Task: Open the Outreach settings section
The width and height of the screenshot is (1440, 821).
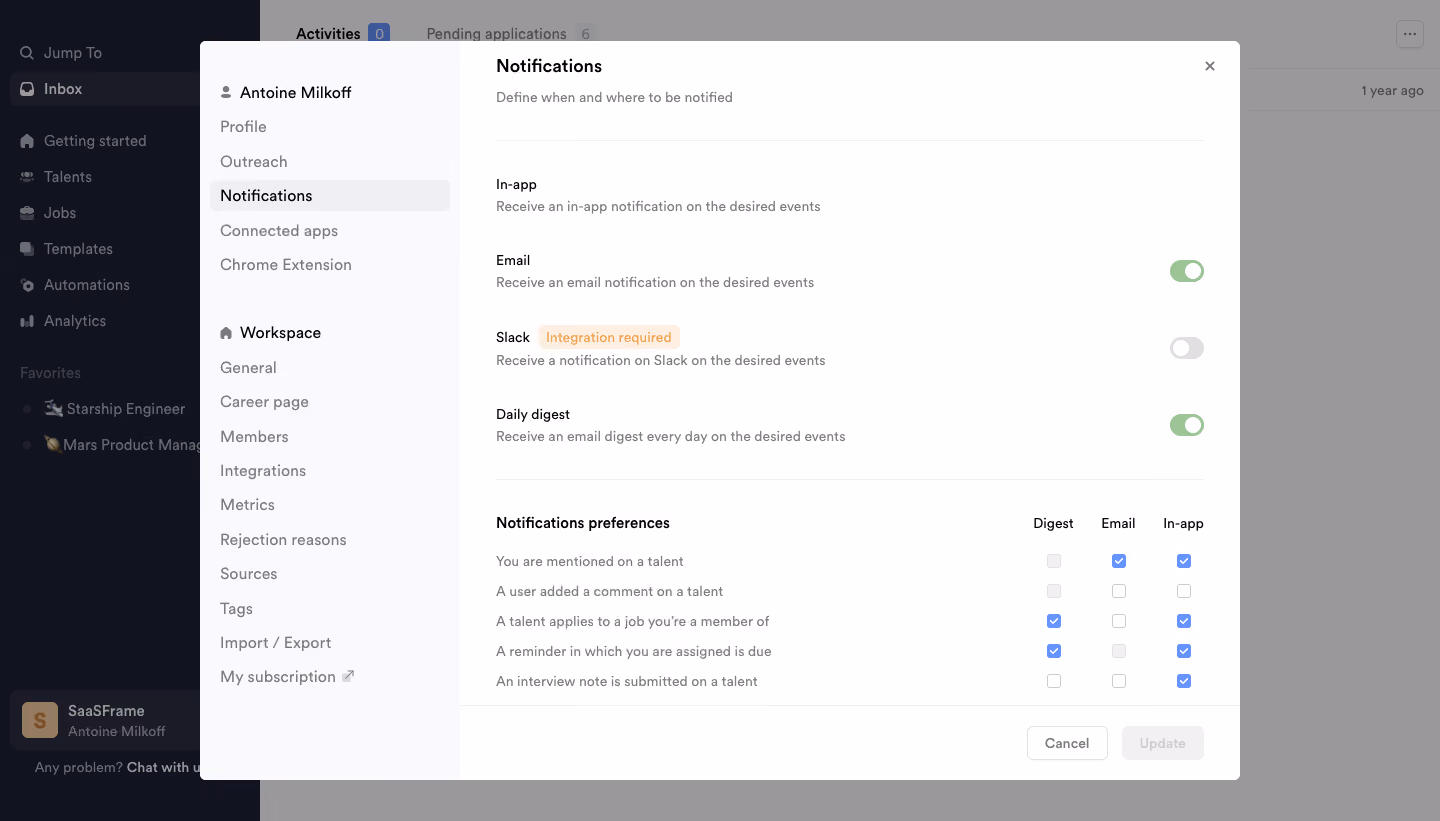Action: tap(330, 161)
